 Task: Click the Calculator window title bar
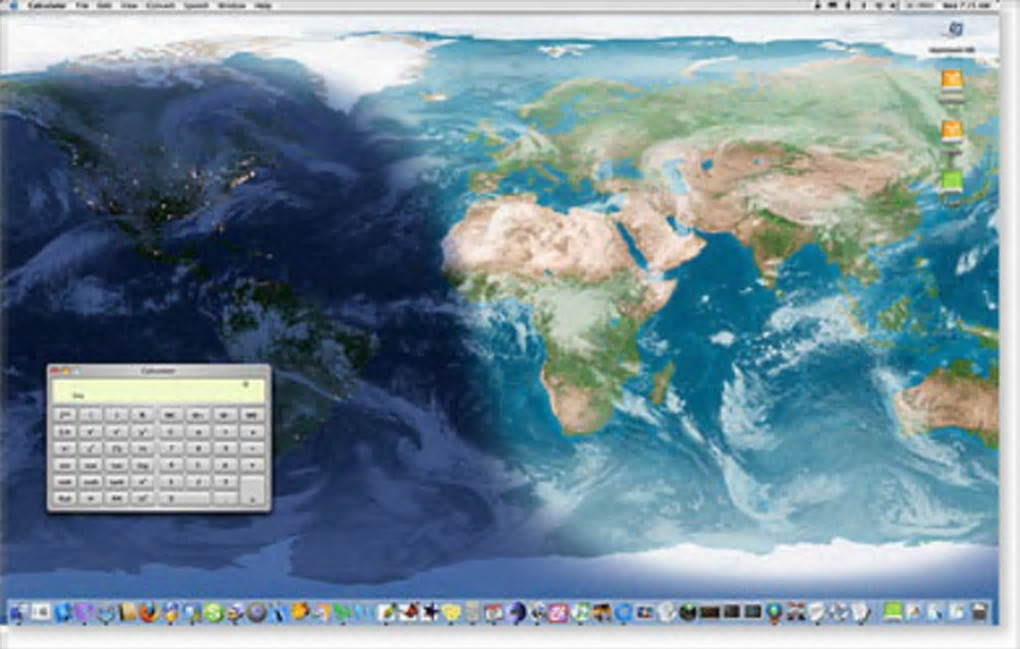click(159, 371)
